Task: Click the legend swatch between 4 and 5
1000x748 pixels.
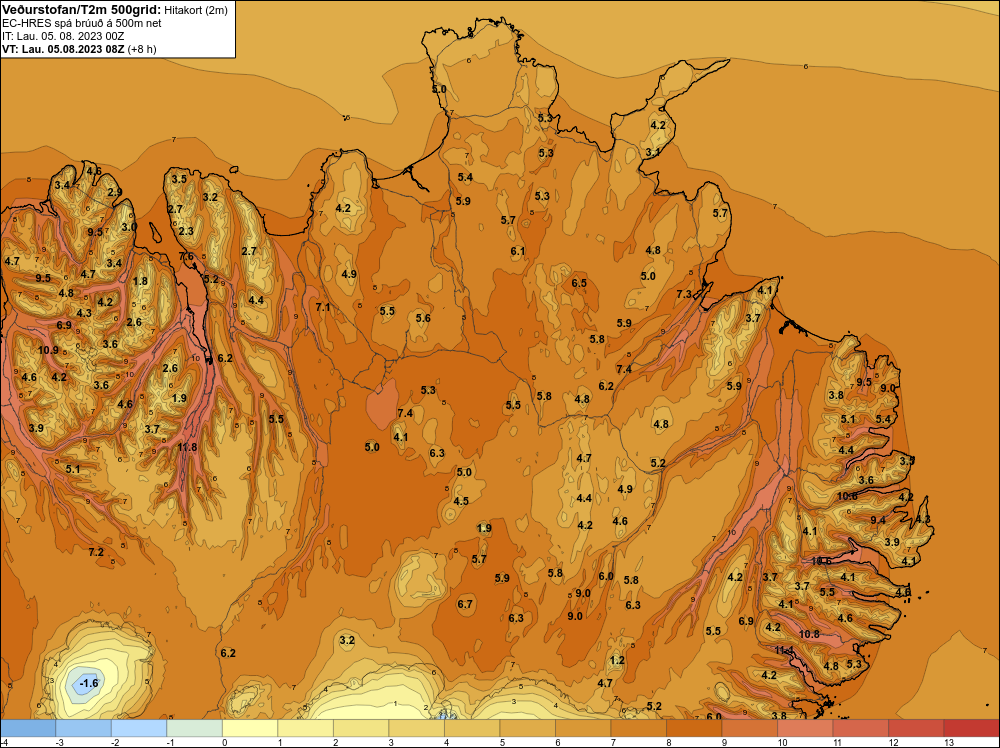Action: 472,728
